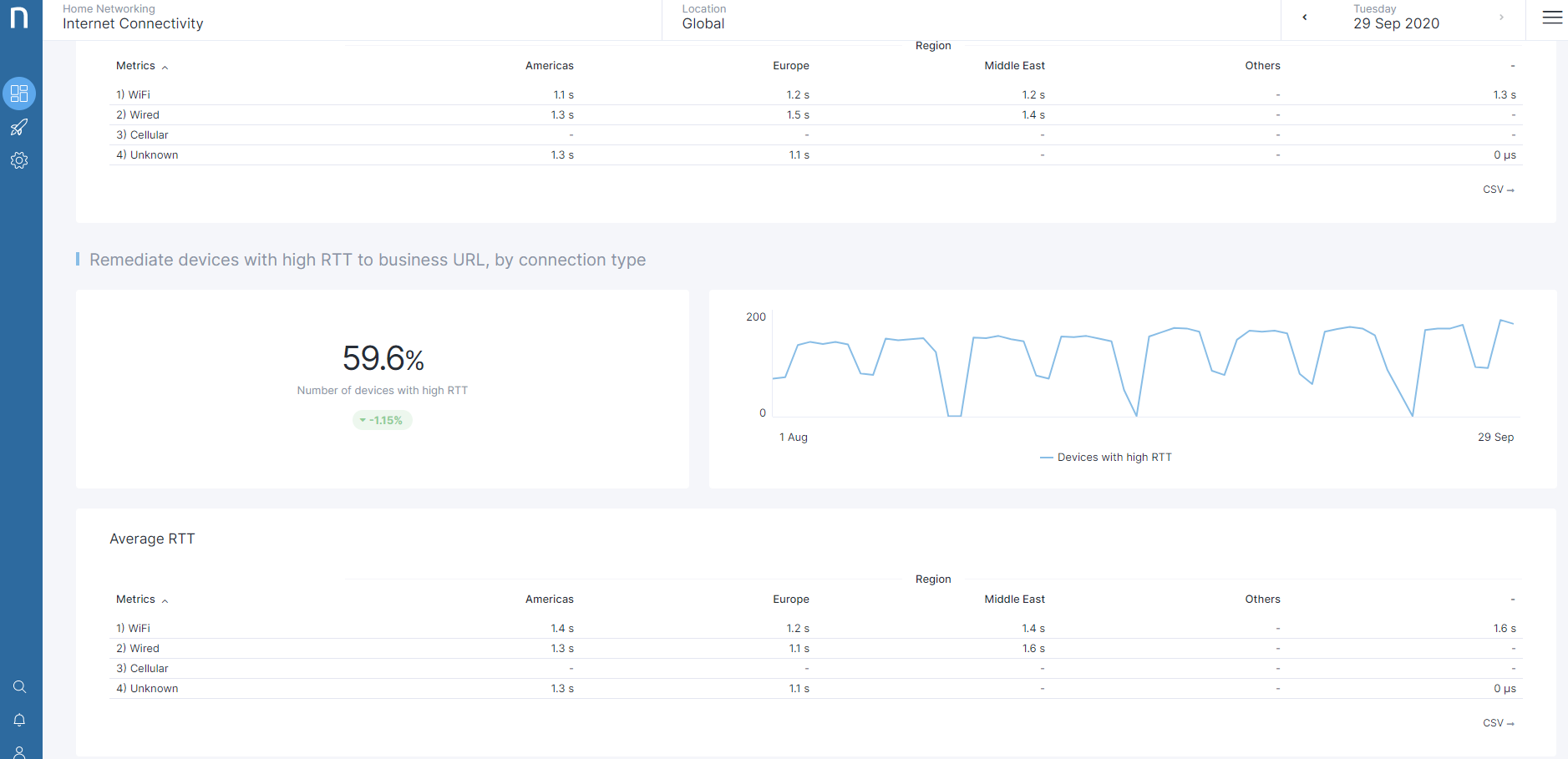Viewport: 1568px width, 759px height.
Task: Open the hamburger menu icon
Action: (1552, 18)
